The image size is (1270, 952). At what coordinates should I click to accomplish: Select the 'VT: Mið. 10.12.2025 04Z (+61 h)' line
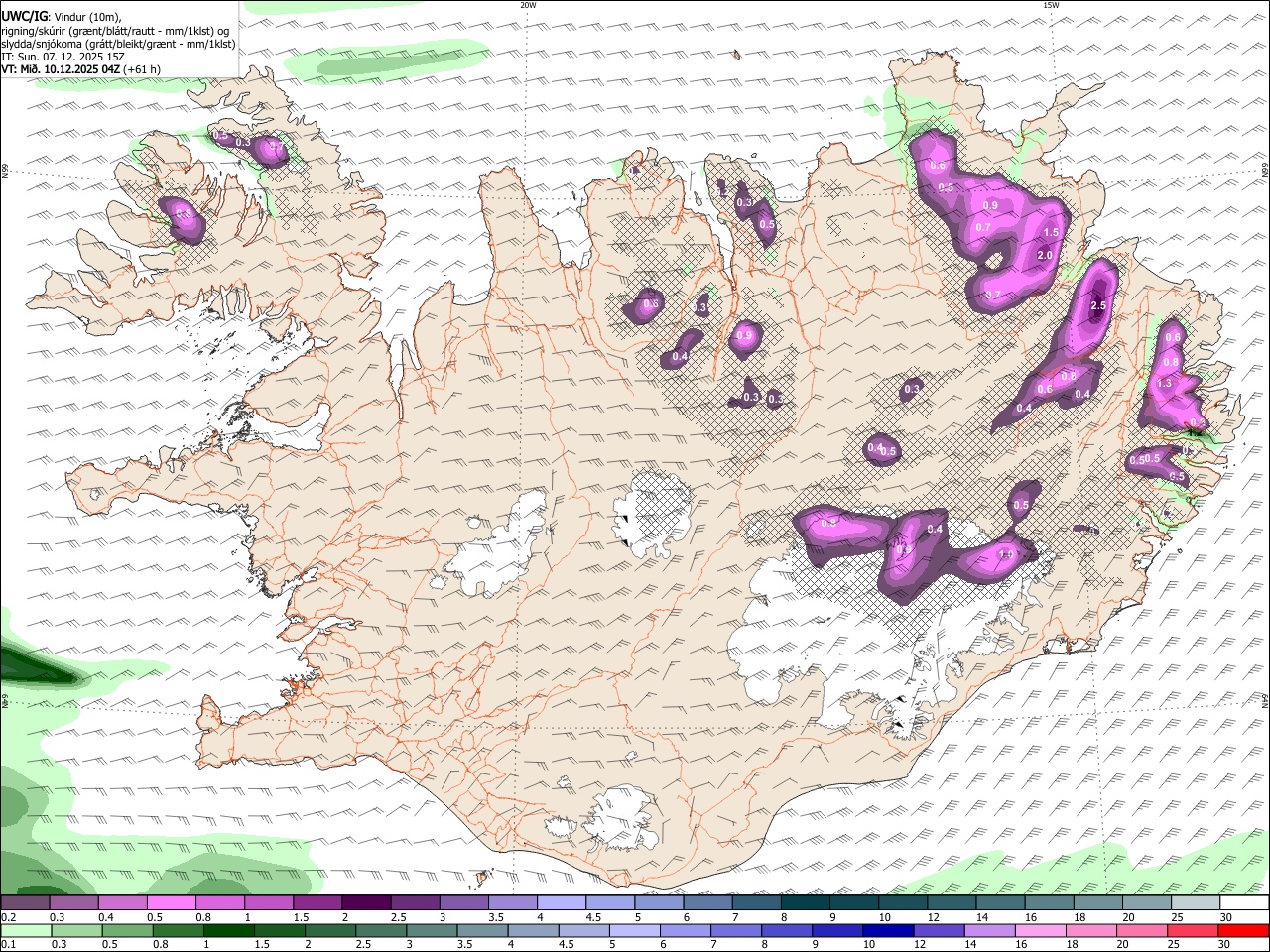coord(81,69)
